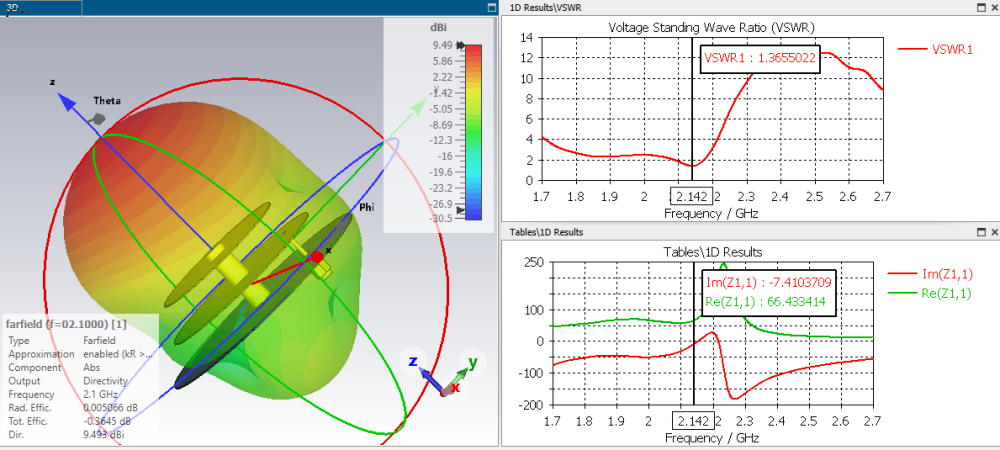Click the farfield (f=02.1000) info panel header

[66, 324]
